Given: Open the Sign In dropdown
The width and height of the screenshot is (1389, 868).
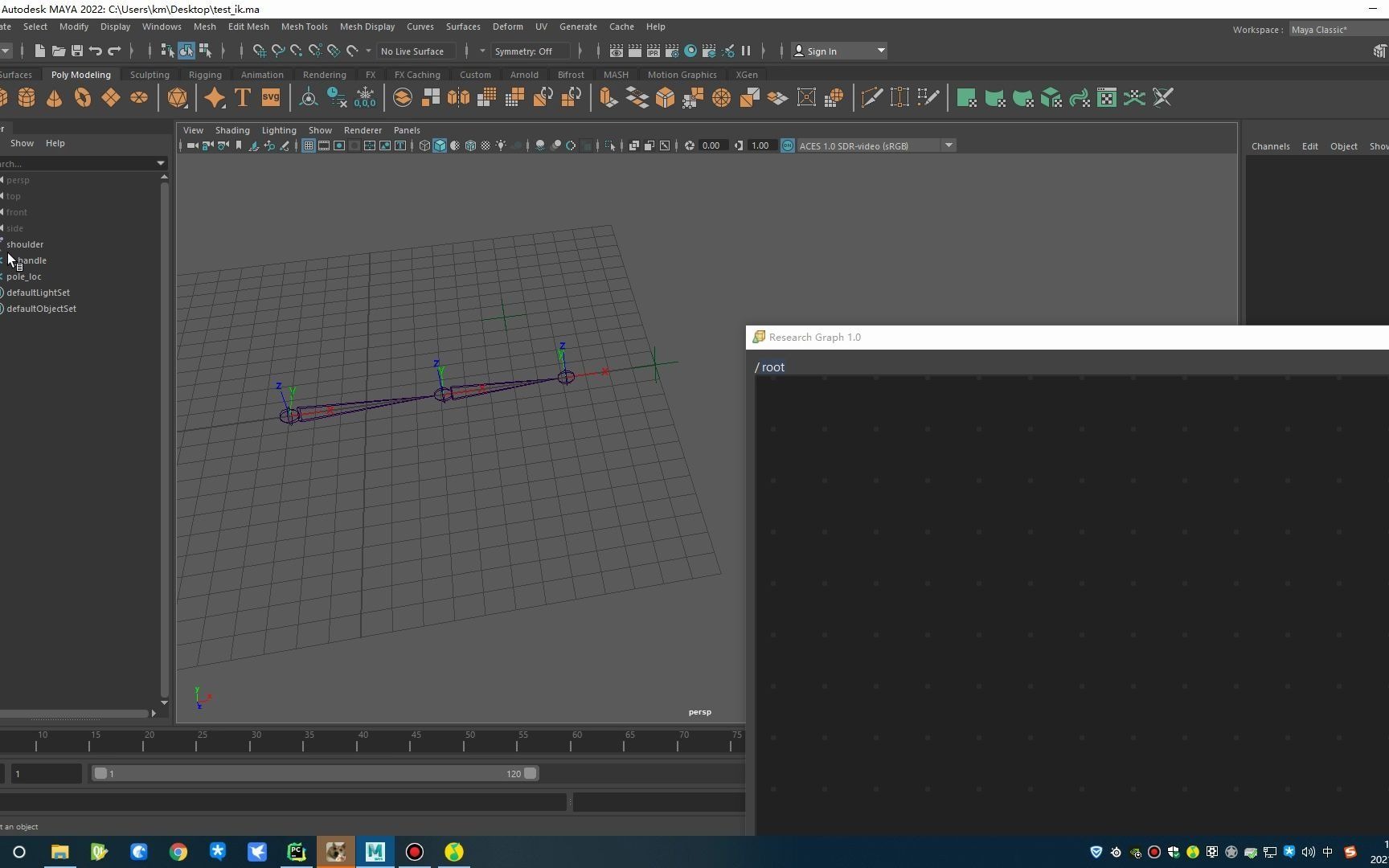Looking at the screenshot, I should tap(839, 51).
